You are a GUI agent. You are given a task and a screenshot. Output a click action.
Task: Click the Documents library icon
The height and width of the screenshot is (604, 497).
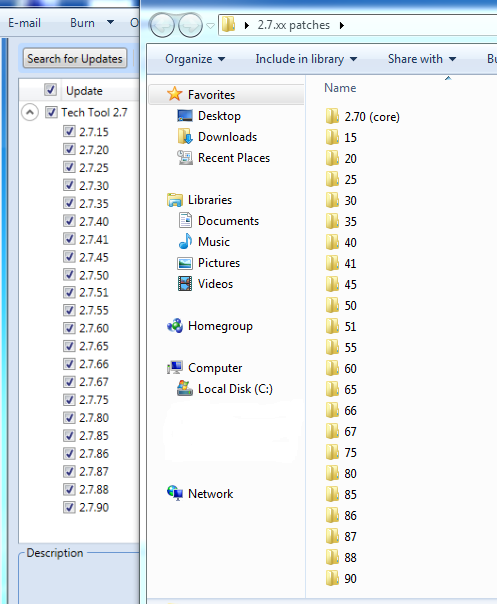coord(185,220)
